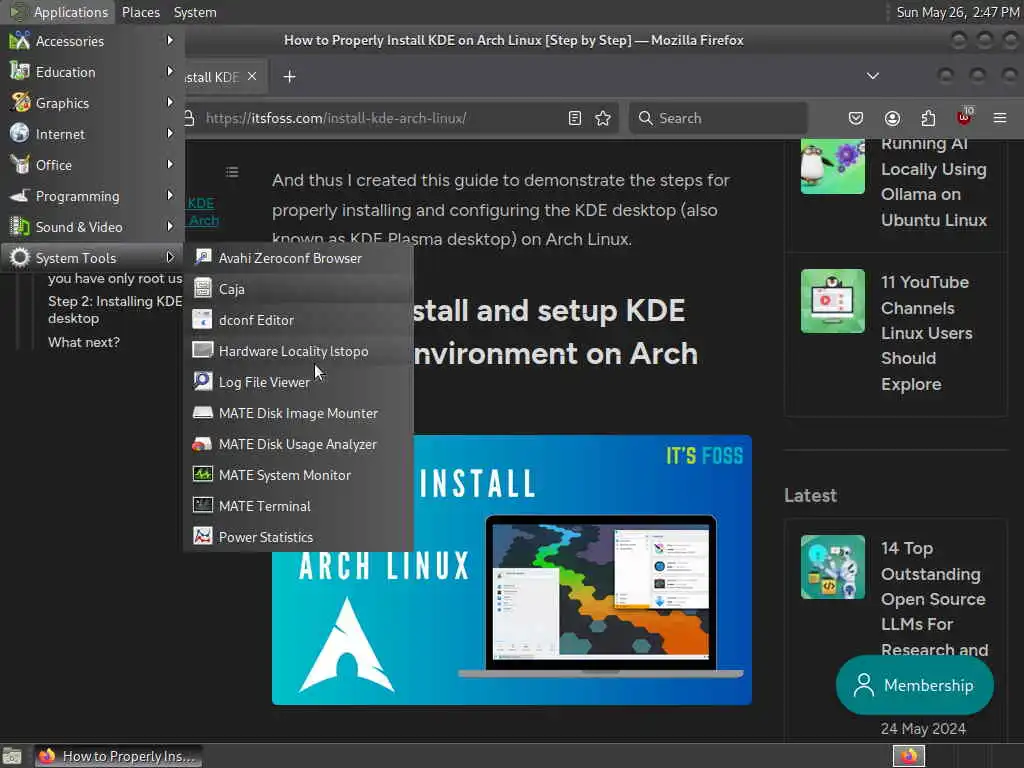Click the uBlock Origin icon
The width and height of the screenshot is (1024, 768).
pos(965,118)
